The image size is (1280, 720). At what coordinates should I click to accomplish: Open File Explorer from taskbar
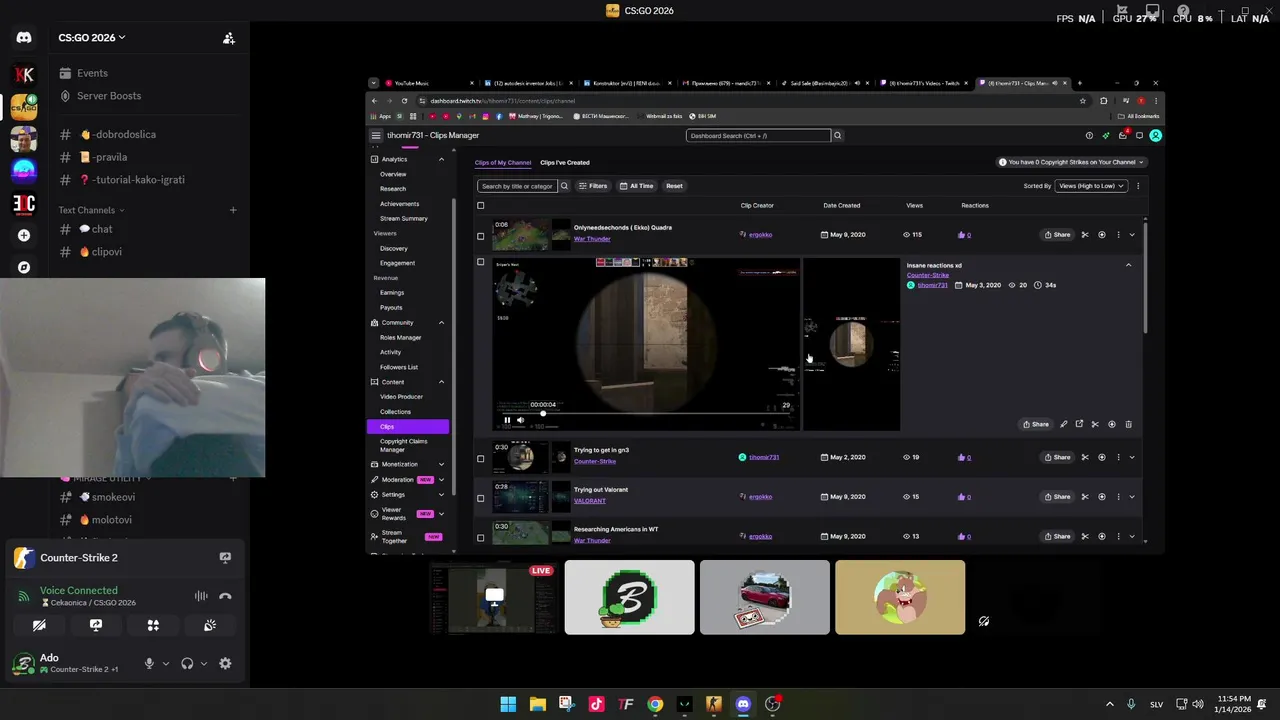click(x=537, y=704)
